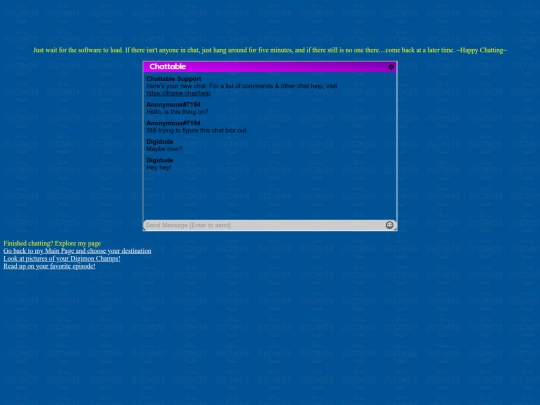Open the Chattable settings gear icon

click(391, 67)
